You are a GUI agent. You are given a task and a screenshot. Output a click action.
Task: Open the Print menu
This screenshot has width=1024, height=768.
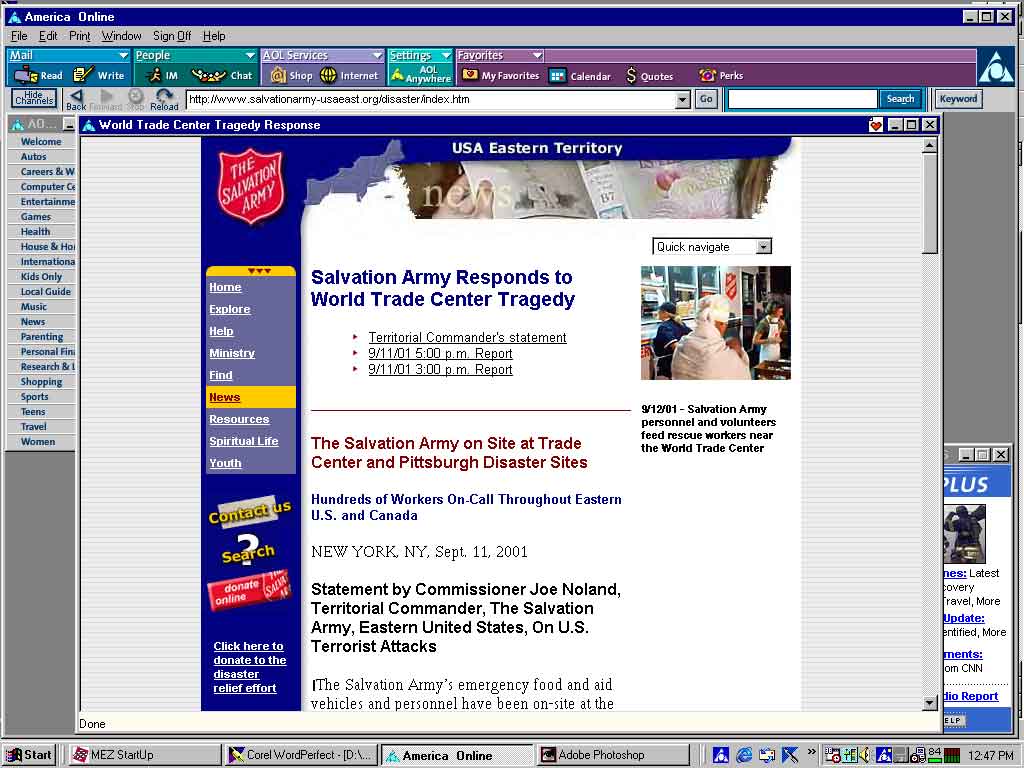80,36
